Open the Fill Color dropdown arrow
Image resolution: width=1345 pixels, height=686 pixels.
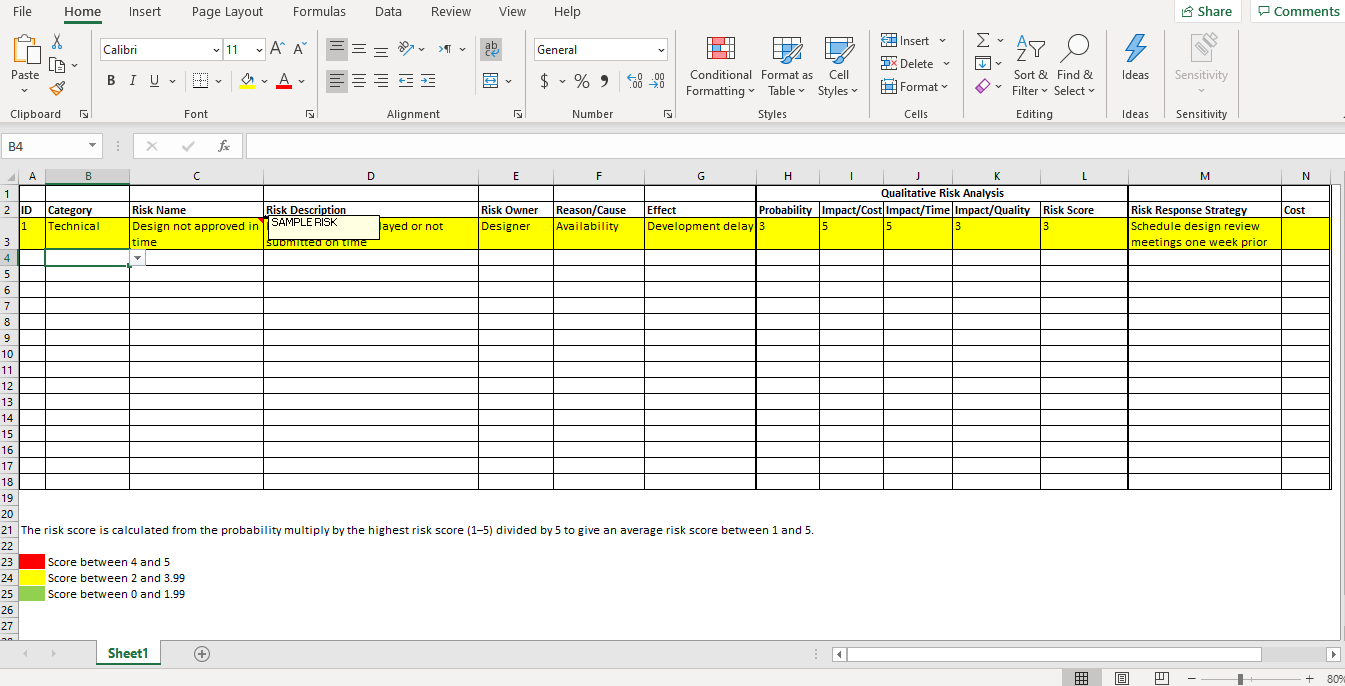coord(264,81)
